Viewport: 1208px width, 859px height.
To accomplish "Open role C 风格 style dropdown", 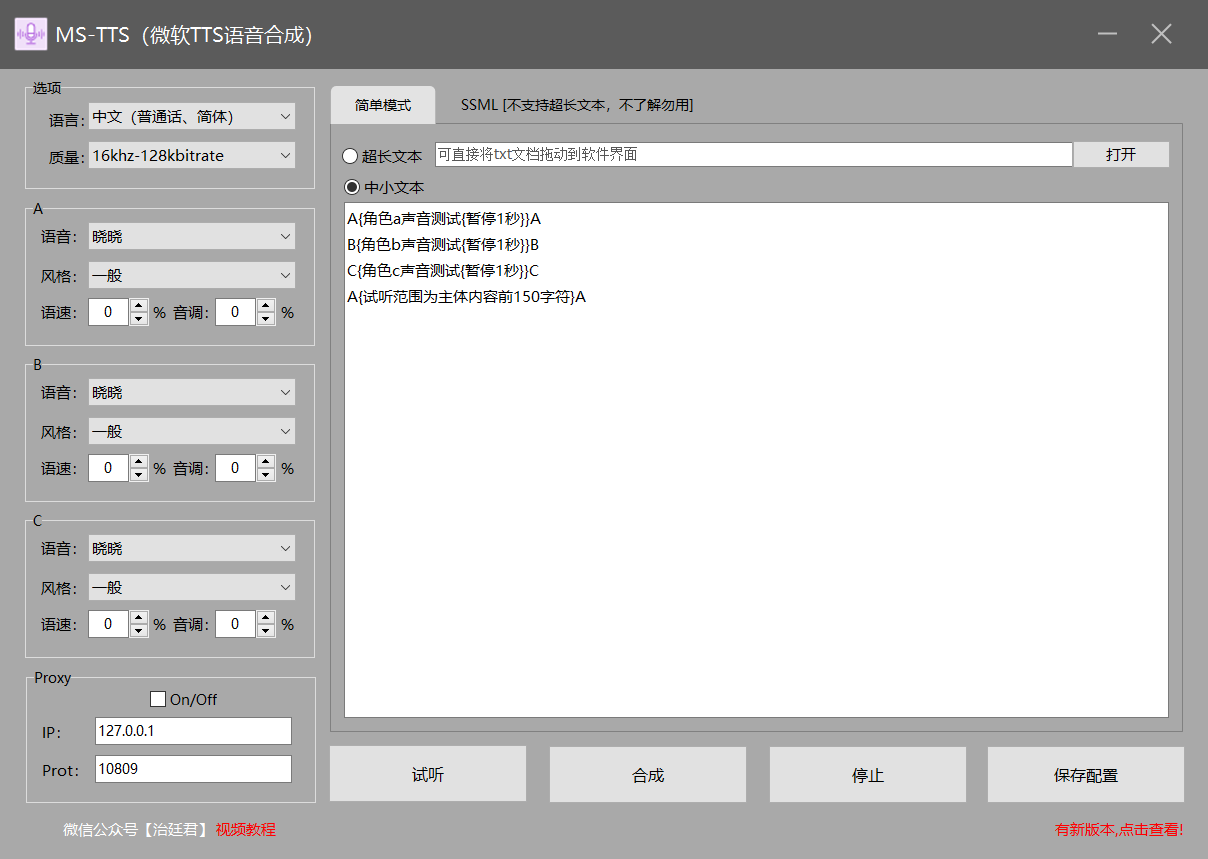I will (x=192, y=587).
